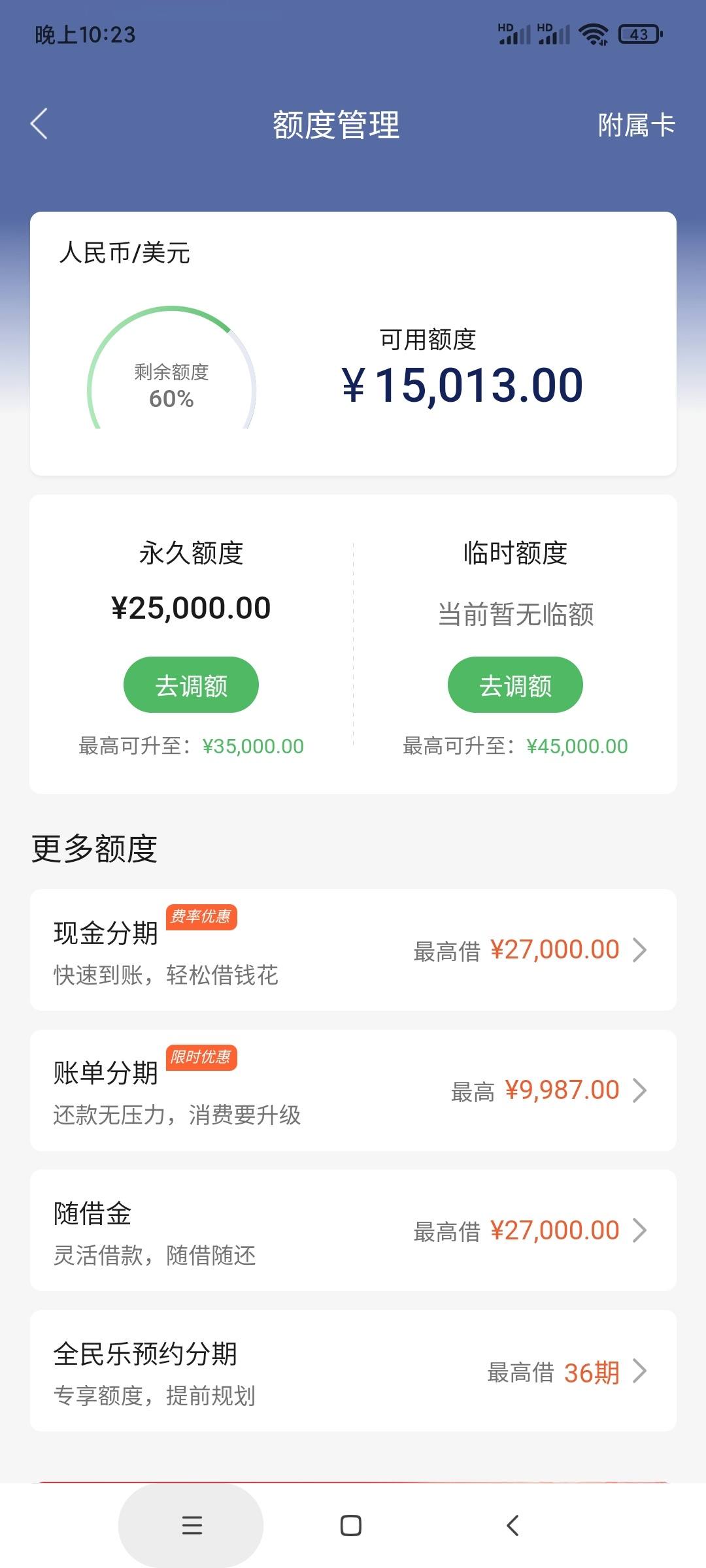Open the 附属卡 page
The height and width of the screenshot is (1568, 706).
(x=636, y=125)
